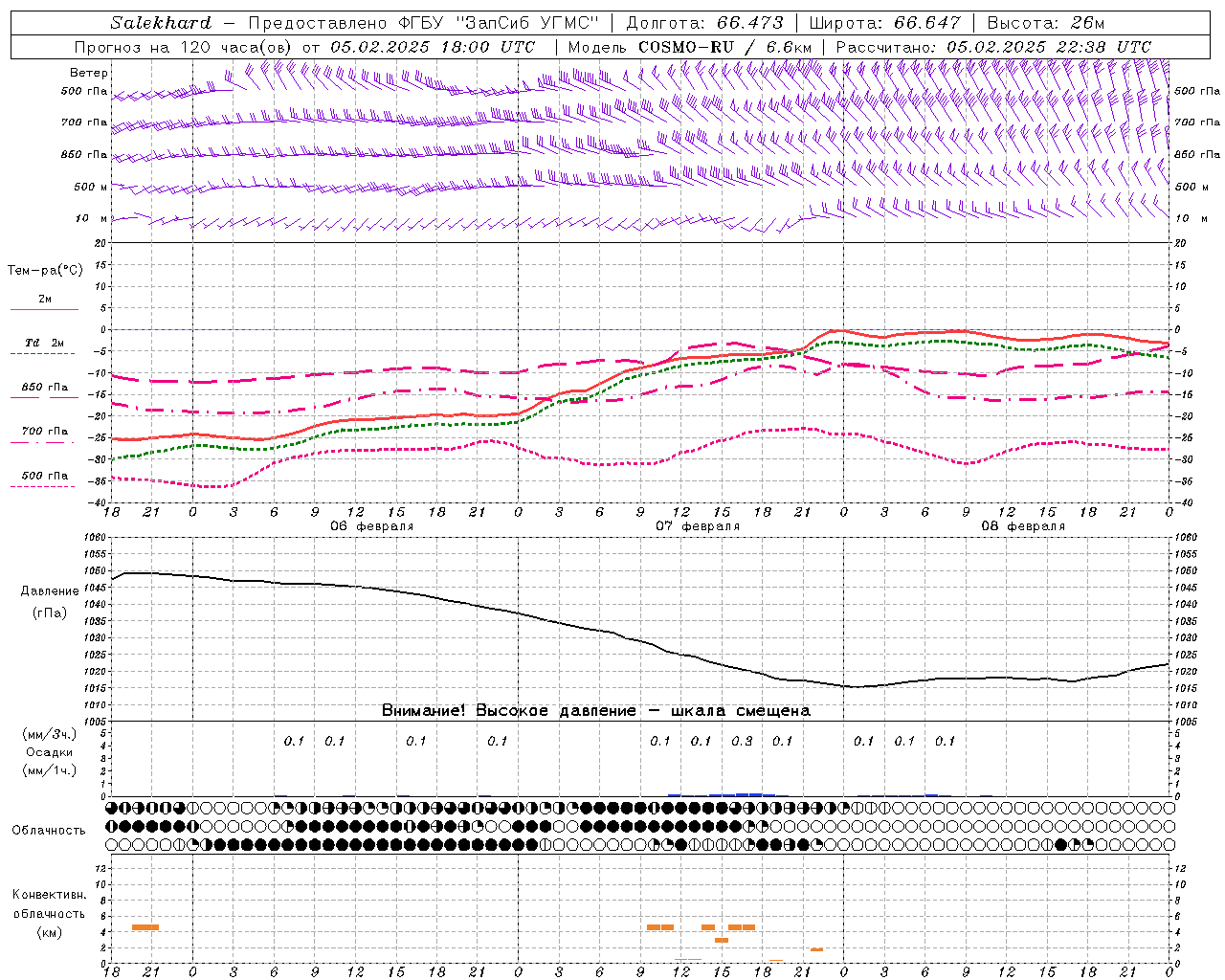
Task: Click the Salekhard station title
Action: 161,23
